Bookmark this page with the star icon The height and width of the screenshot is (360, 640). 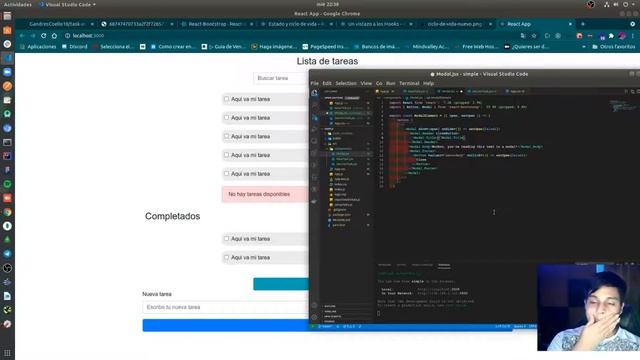[533, 36]
